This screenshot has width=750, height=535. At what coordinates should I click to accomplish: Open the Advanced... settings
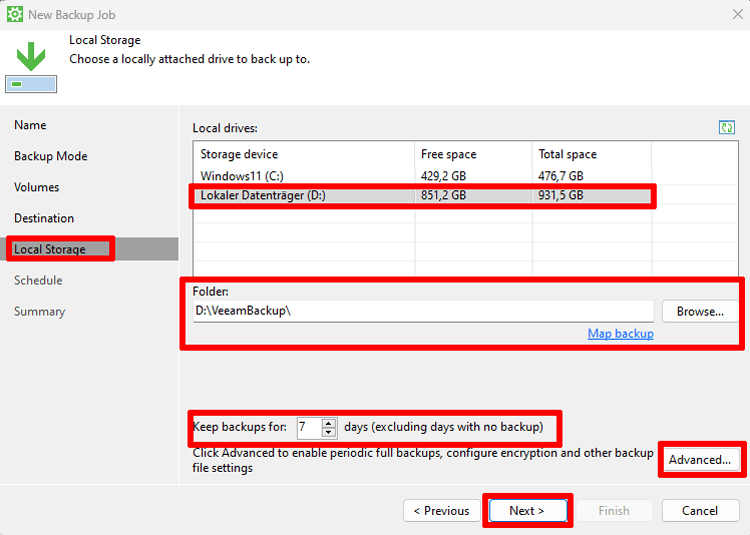pos(700,459)
